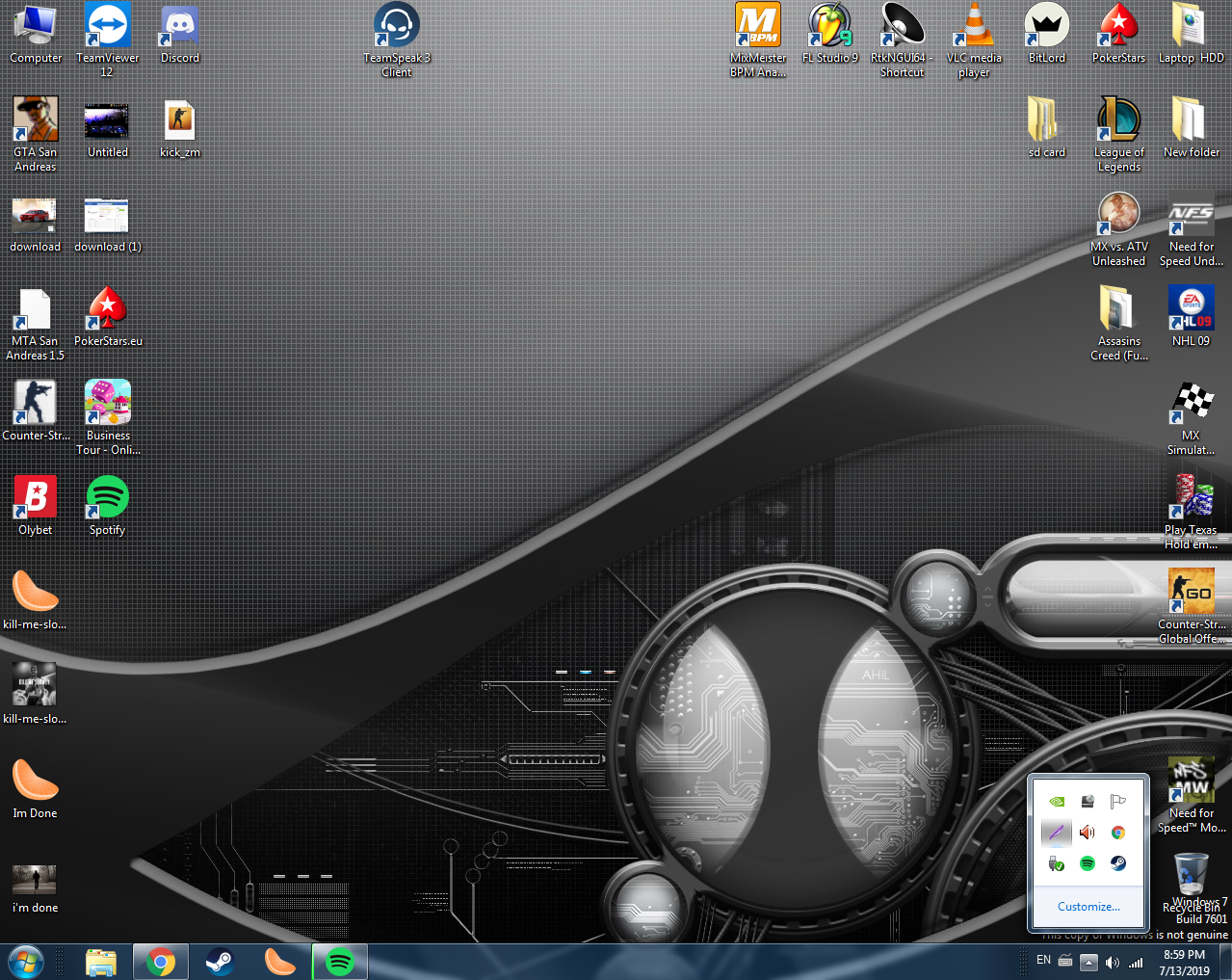This screenshot has width=1232, height=980.
Task: Click the Steam icon in tray popup
Action: coord(1118,863)
